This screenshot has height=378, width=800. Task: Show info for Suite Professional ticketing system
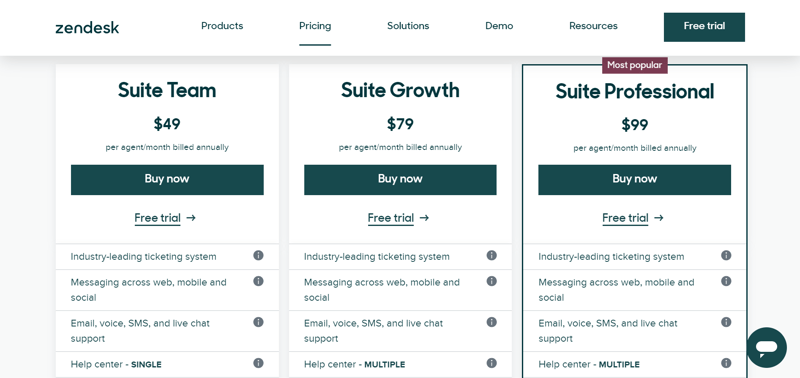click(x=726, y=255)
